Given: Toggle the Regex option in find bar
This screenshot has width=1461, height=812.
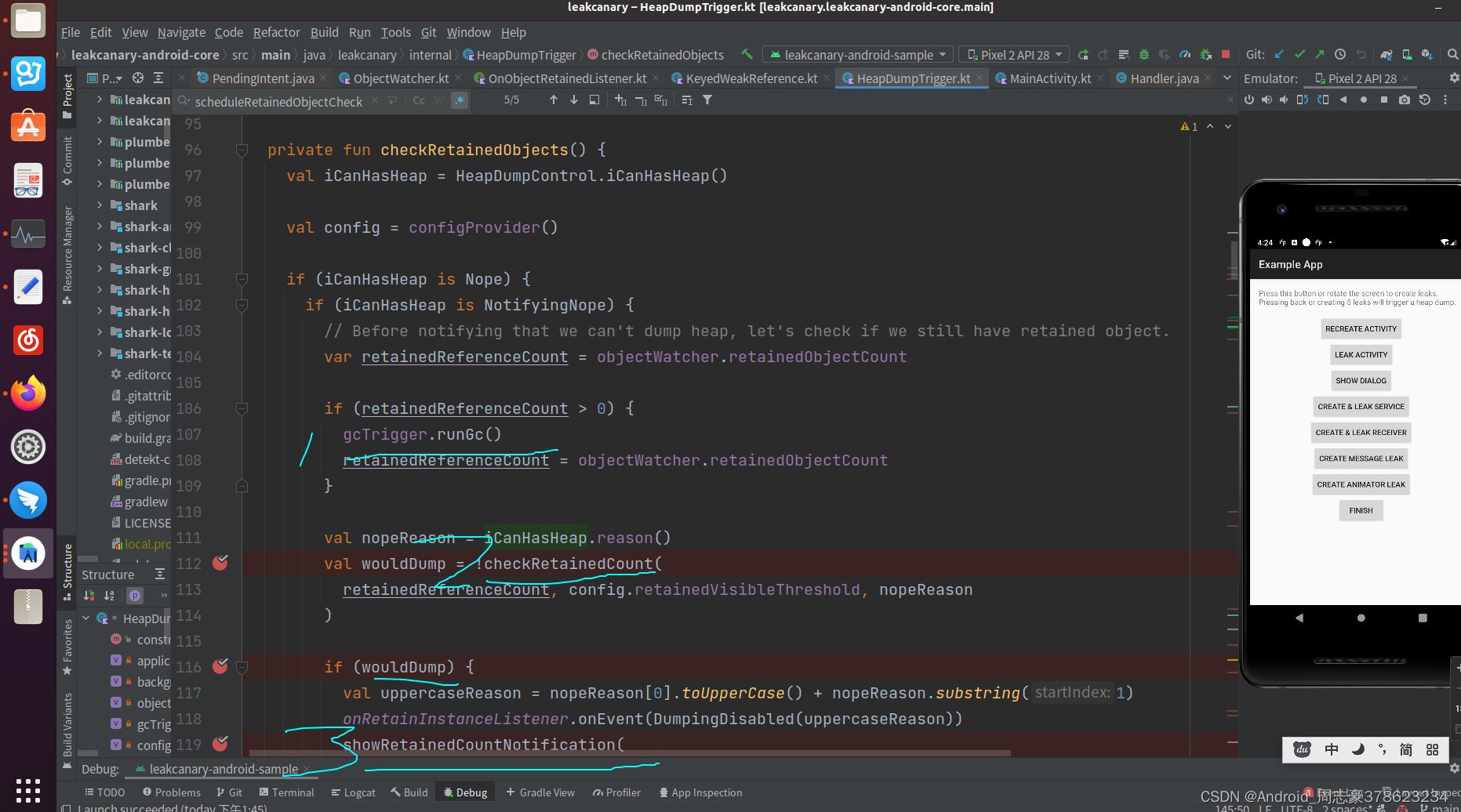Looking at the screenshot, I should tap(459, 100).
